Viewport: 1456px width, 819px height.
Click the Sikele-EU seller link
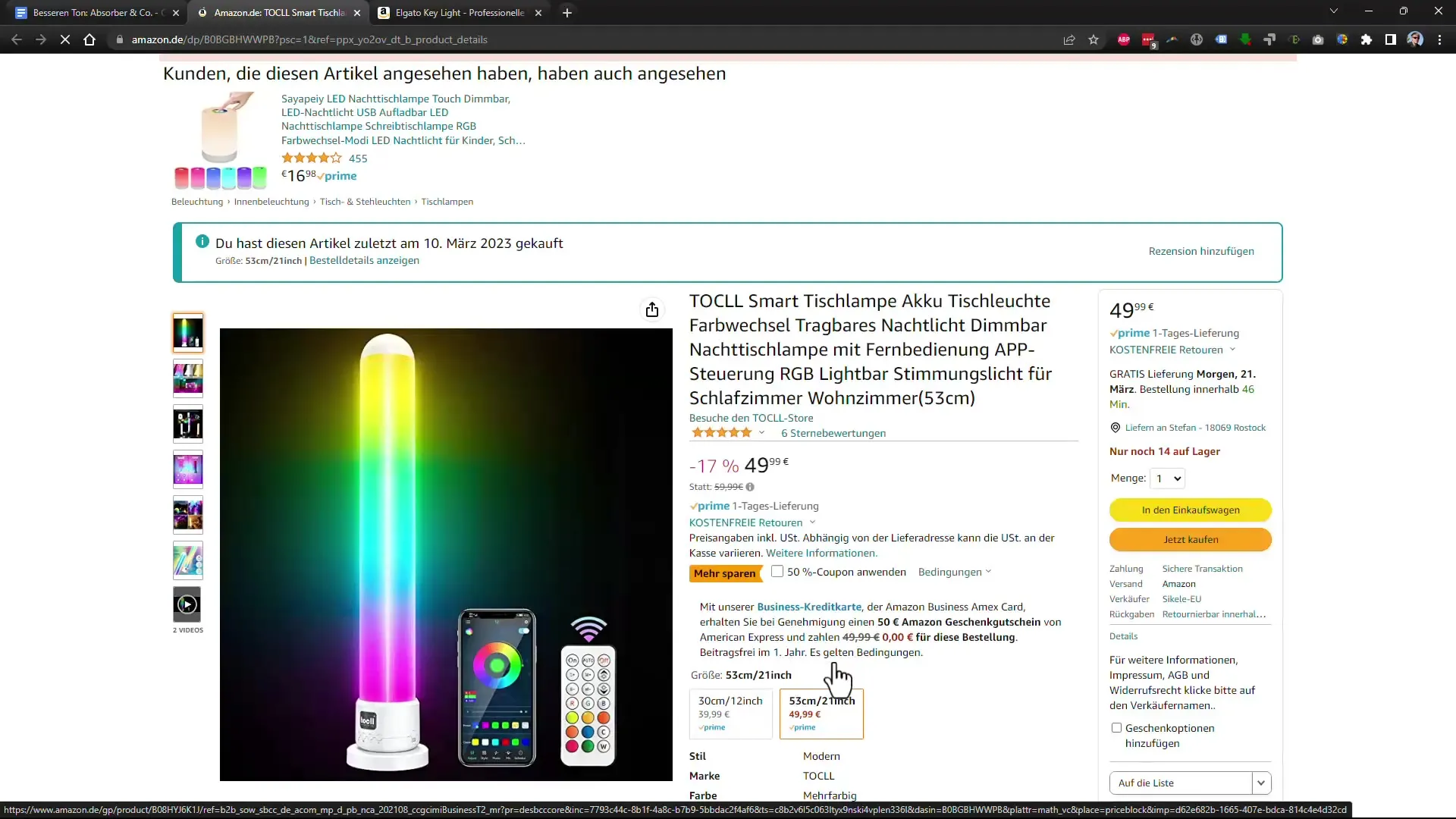[x=1181, y=599]
